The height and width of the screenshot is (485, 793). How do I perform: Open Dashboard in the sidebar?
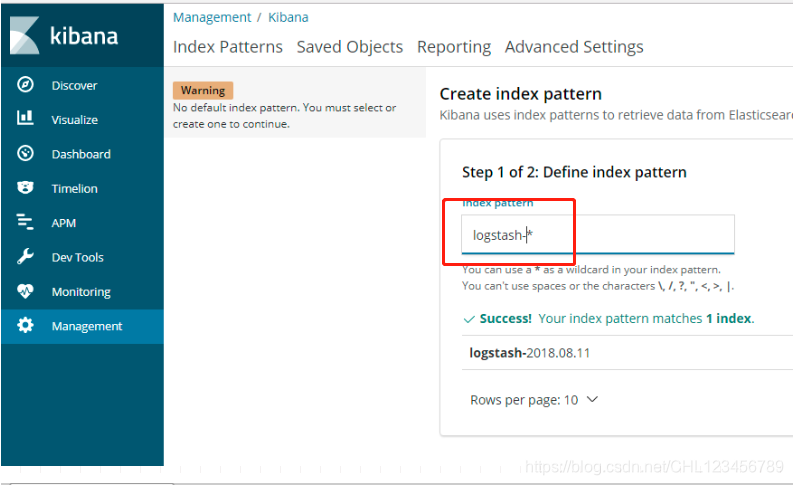pos(81,154)
